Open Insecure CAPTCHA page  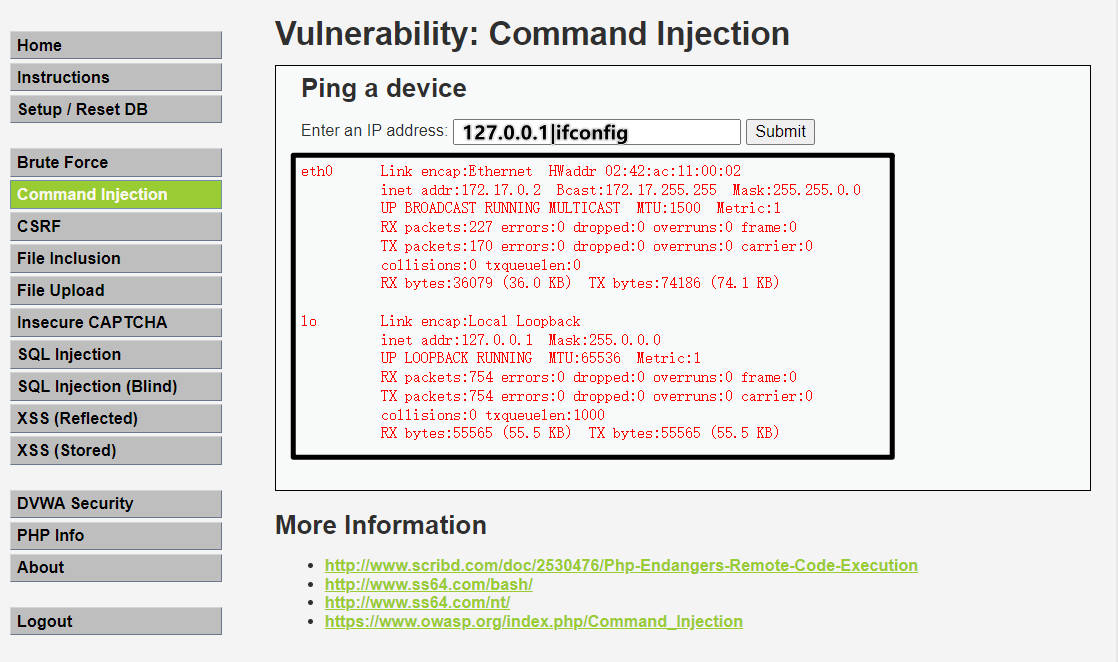(x=116, y=322)
